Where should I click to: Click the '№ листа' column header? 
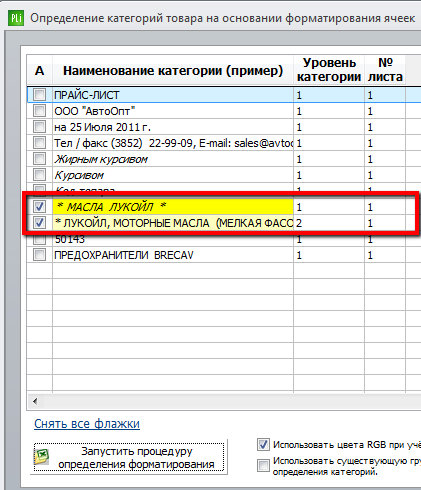(x=385, y=70)
